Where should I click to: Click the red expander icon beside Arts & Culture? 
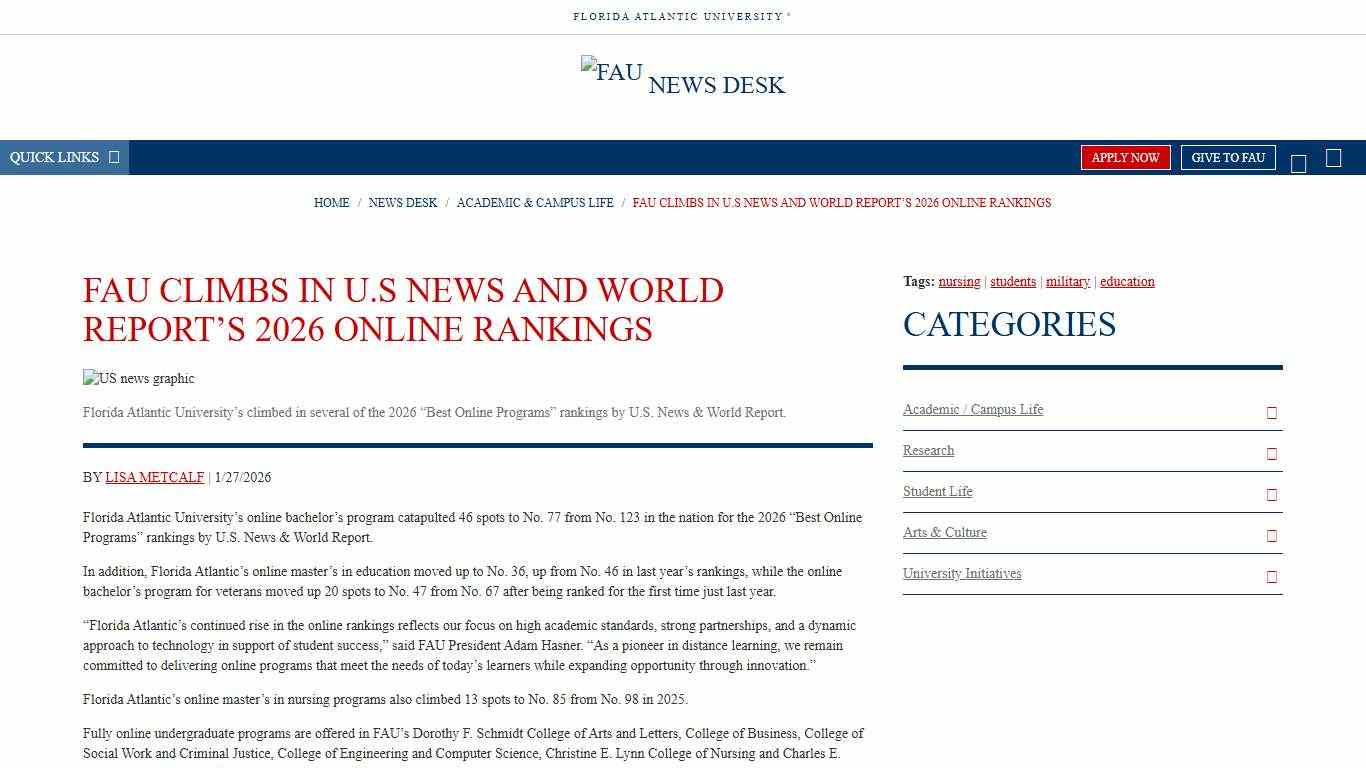(1271, 536)
